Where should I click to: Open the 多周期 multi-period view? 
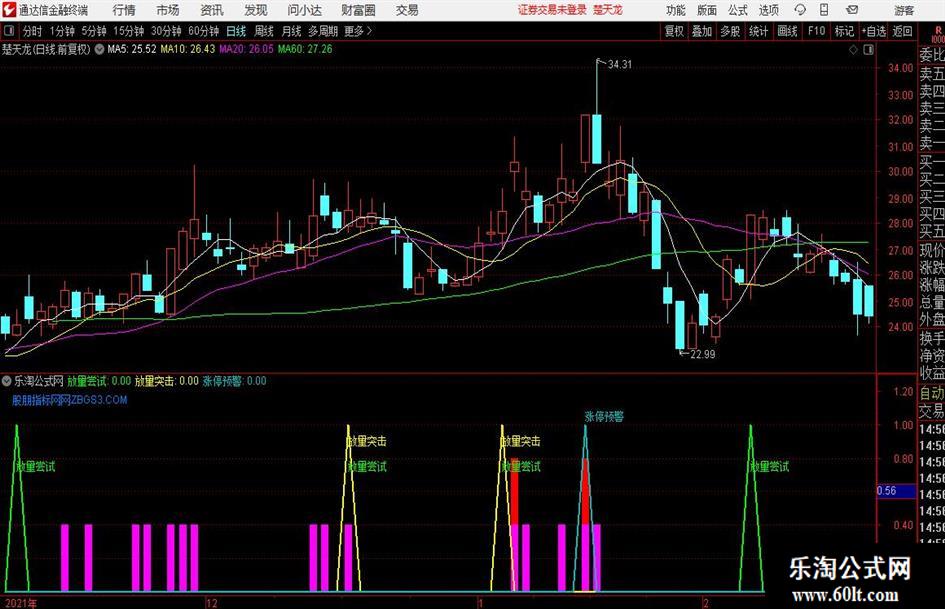[323, 31]
